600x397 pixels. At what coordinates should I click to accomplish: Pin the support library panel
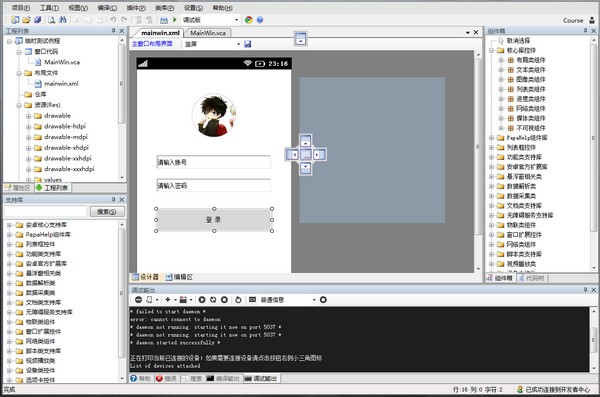tap(113, 199)
